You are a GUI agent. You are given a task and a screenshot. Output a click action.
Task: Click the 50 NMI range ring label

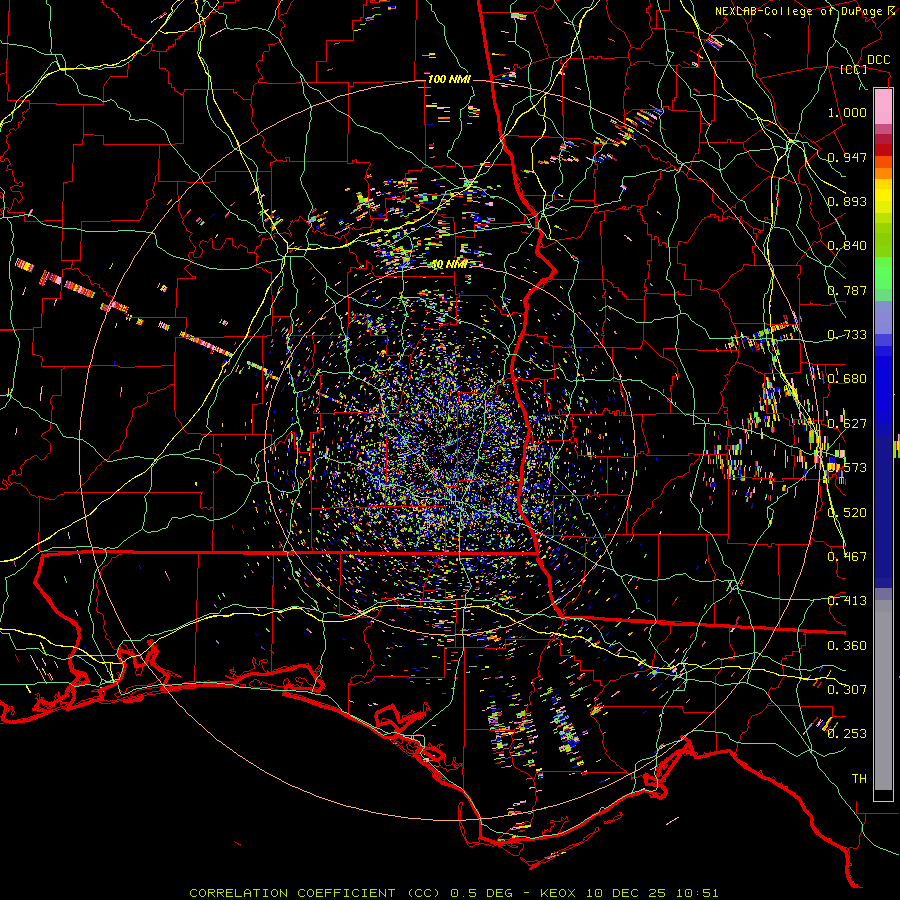point(449,264)
